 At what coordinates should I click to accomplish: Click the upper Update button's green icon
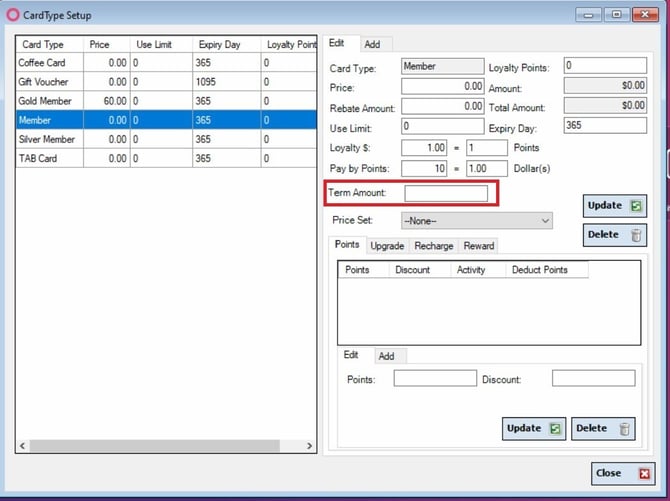(636, 206)
